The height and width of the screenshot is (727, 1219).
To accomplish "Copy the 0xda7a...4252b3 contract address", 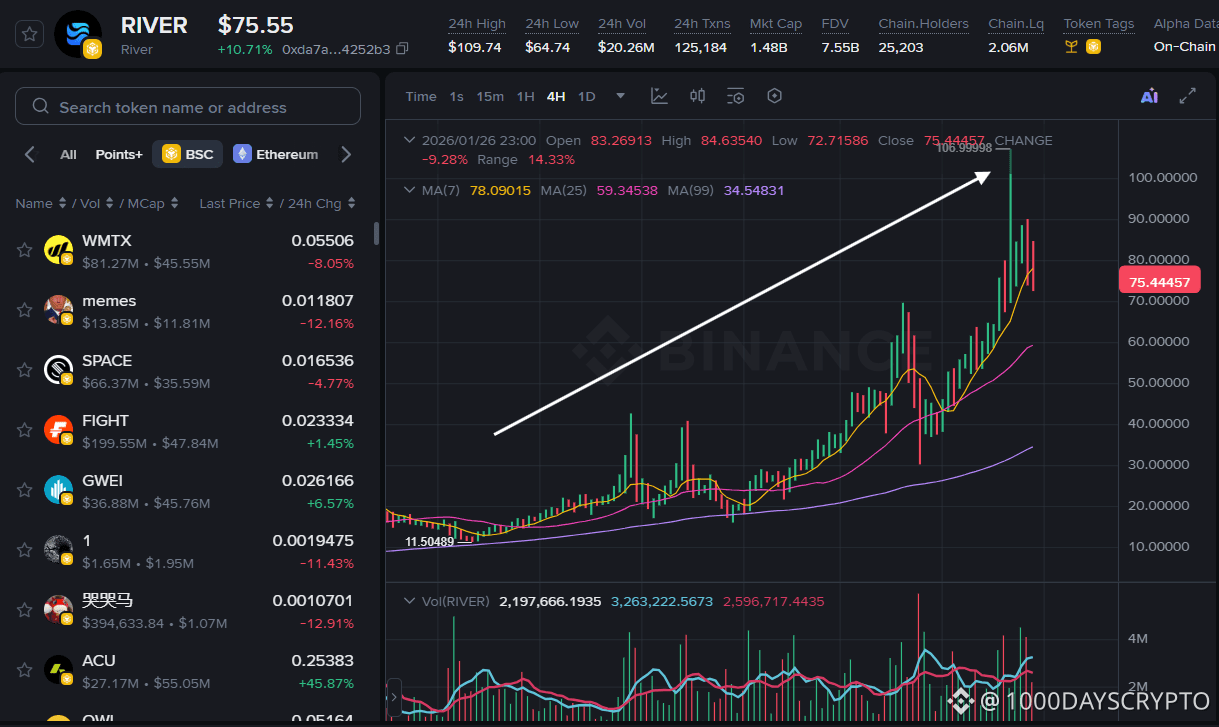I will 402,48.
